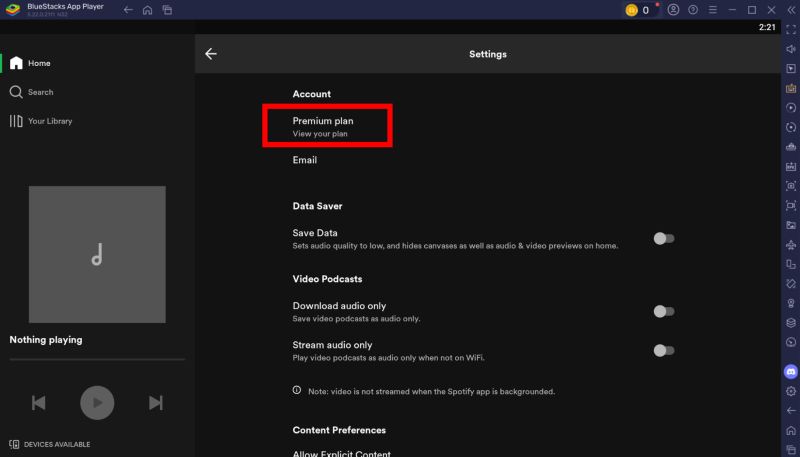The image size is (800, 457).
Task: Toggle the Stream audio only switch
Action: click(x=664, y=350)
